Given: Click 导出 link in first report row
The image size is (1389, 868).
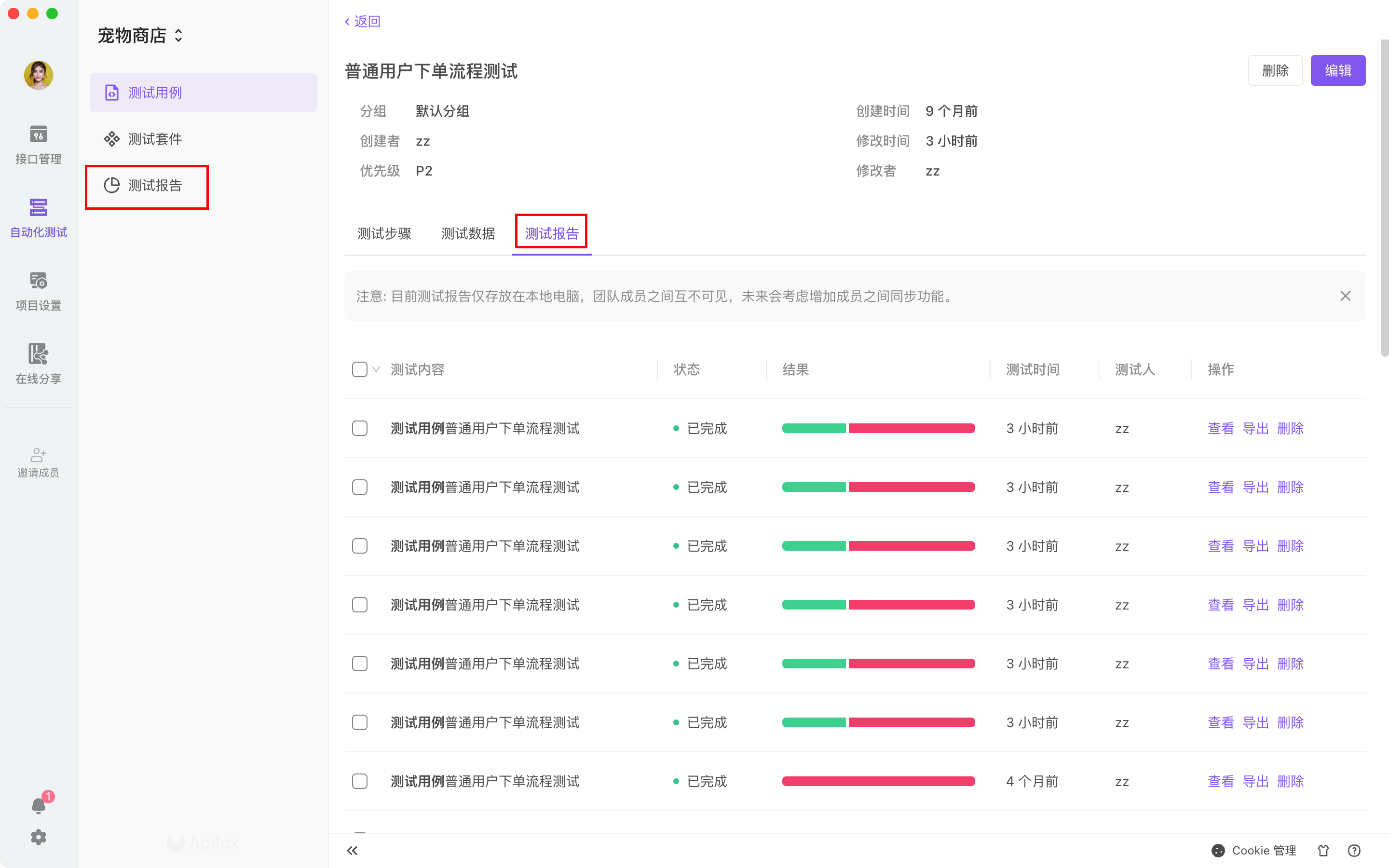Looking at the screenshot, I should click(x=1255, y=428).
